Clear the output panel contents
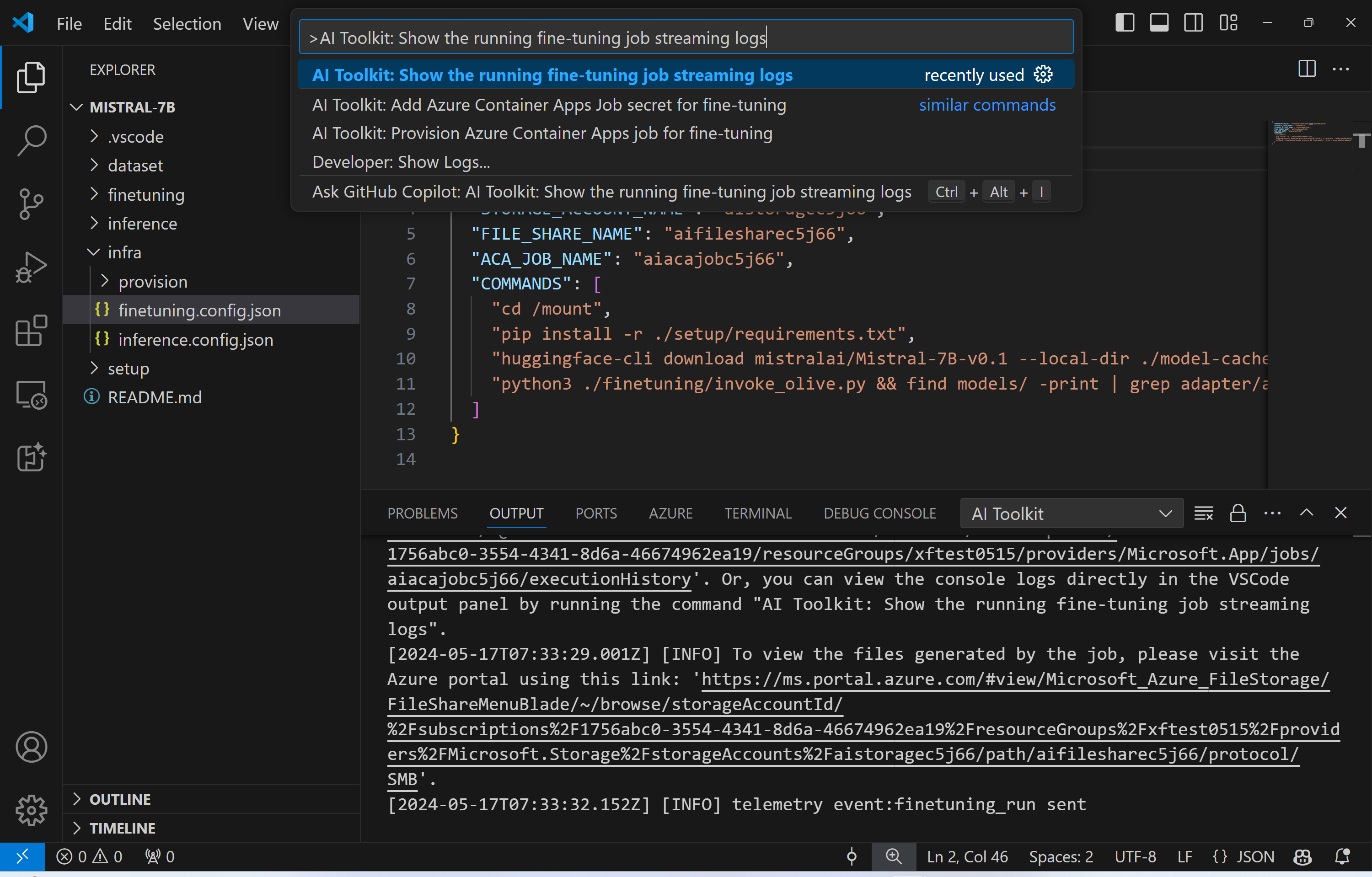1372x877 pixels. [x=1203, y=513]
